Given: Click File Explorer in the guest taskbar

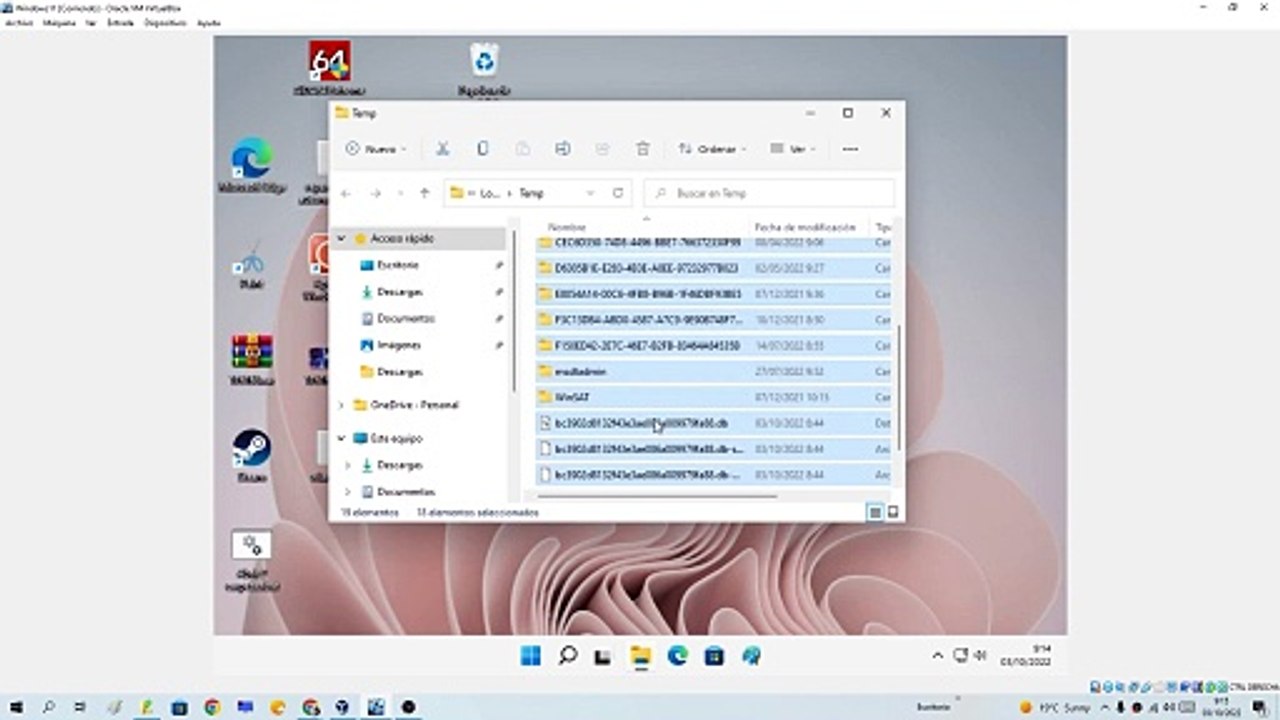Looking at the screenshot, I should click(x=640, y=656).
